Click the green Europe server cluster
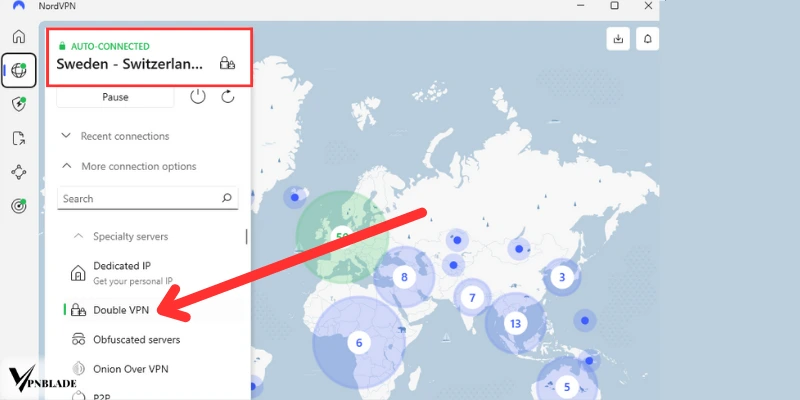The width and height of the screenshot is (800, 400). click(x=341, y=237)
